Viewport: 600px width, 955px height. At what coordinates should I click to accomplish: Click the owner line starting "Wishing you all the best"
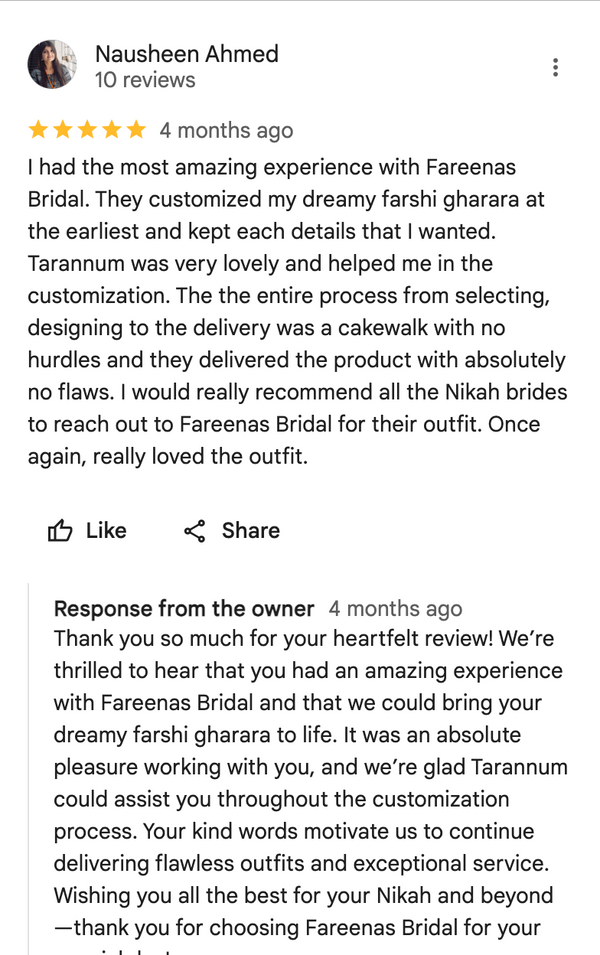[x=303, y=895]
